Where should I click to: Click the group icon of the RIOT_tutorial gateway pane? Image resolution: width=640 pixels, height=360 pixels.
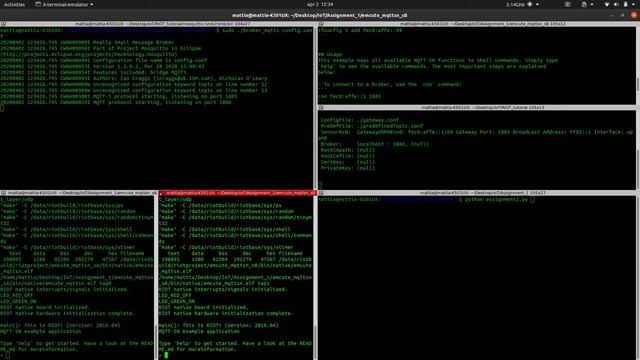click(321, 108)
